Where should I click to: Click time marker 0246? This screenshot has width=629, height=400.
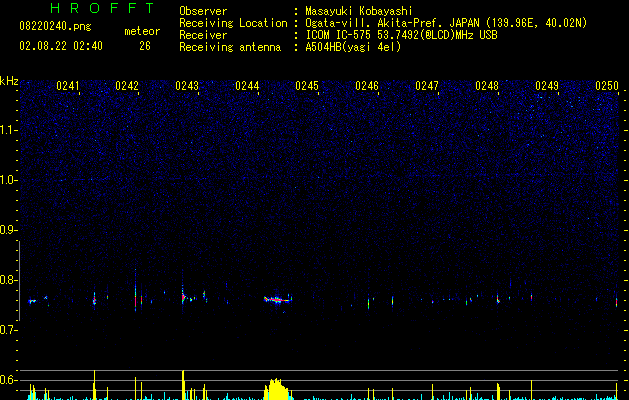tap(367, 86)
